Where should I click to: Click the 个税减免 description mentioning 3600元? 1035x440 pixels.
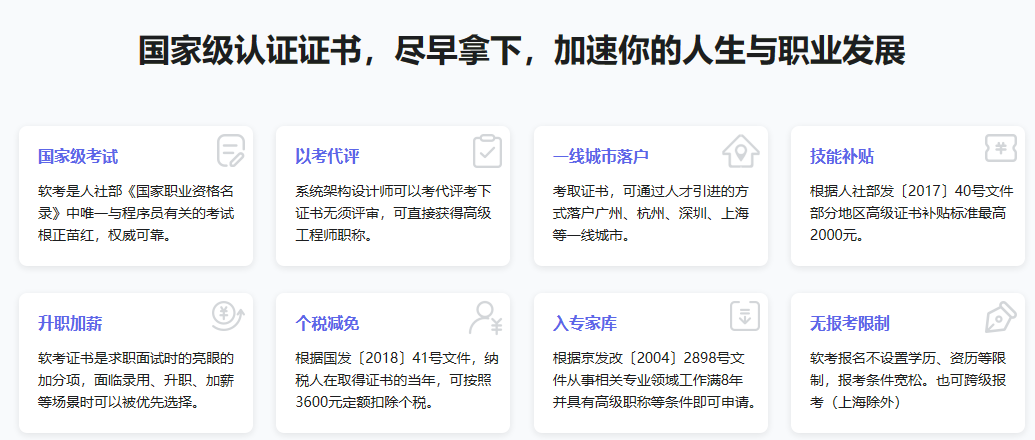(390, 379)
